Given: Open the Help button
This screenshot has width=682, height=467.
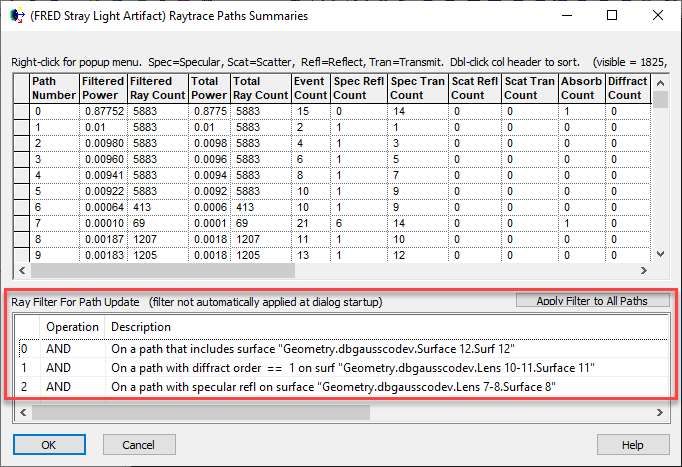Looking at the screenshot, I should coord(633,445).
